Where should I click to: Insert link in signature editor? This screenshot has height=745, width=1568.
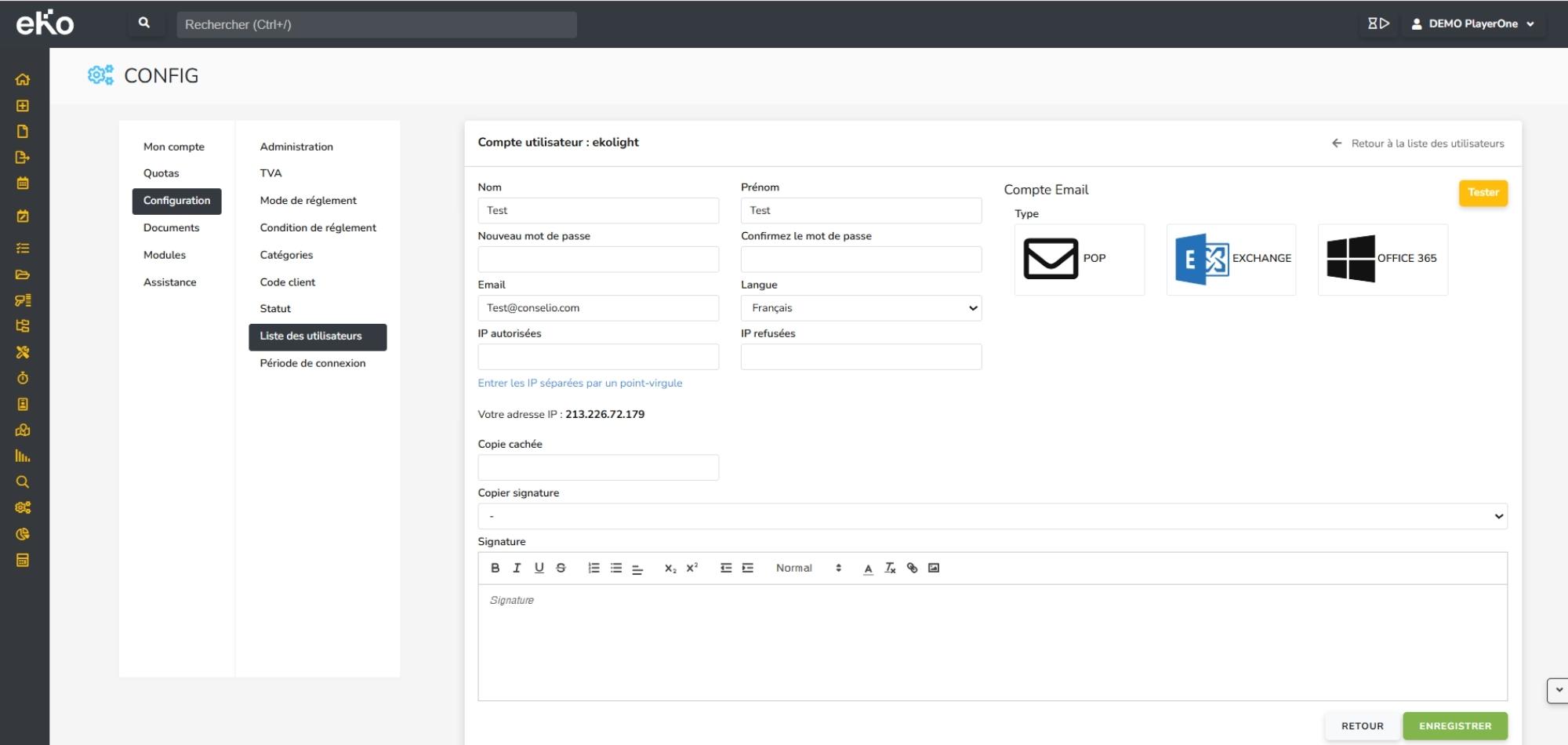pos(912,568)
